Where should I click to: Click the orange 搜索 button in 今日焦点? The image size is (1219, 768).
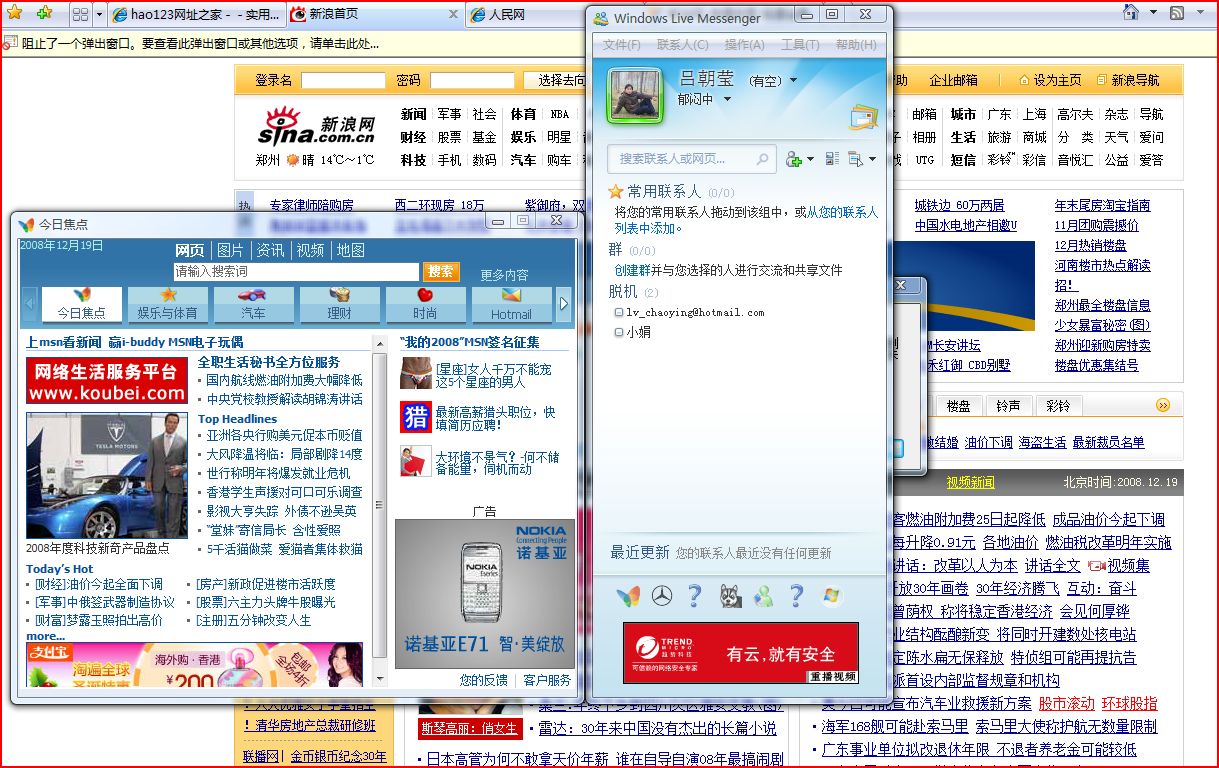441,271
